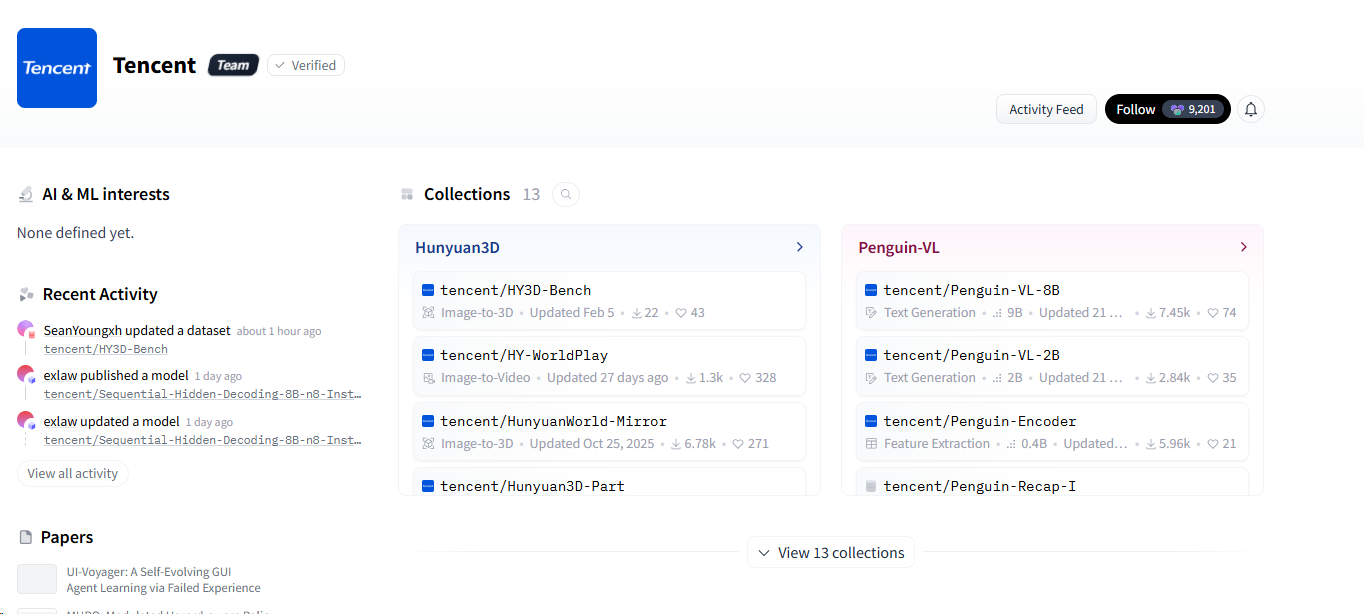The image size is (1364, 614).
Task: Click 'Updated Oct 25, 2025' text
Action: click(x=591, y=444)
